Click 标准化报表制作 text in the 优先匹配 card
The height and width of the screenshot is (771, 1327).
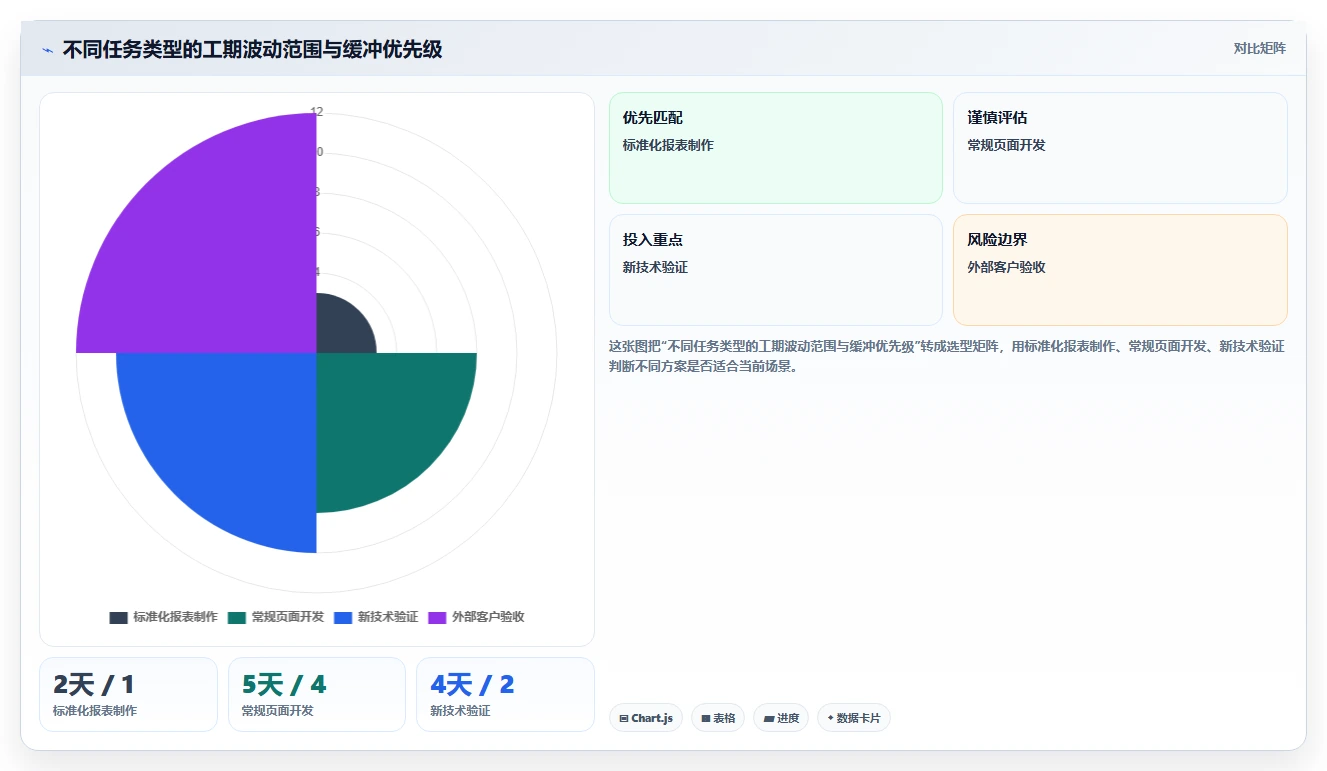point(668,145)
